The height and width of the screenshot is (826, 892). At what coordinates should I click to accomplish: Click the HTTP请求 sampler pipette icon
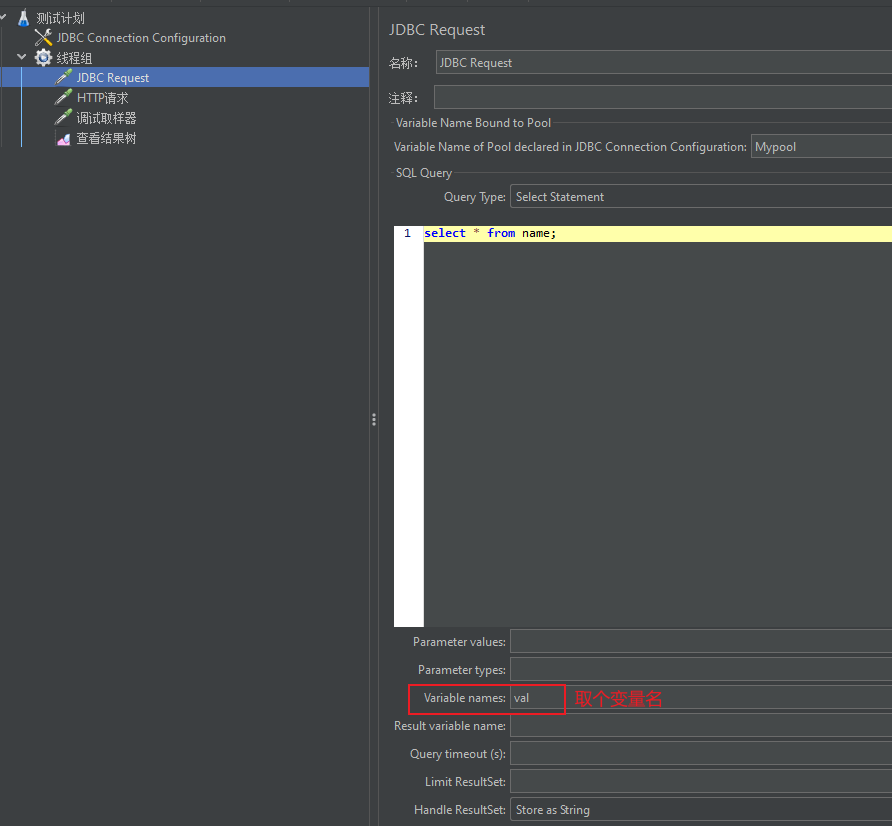point(63,97)
